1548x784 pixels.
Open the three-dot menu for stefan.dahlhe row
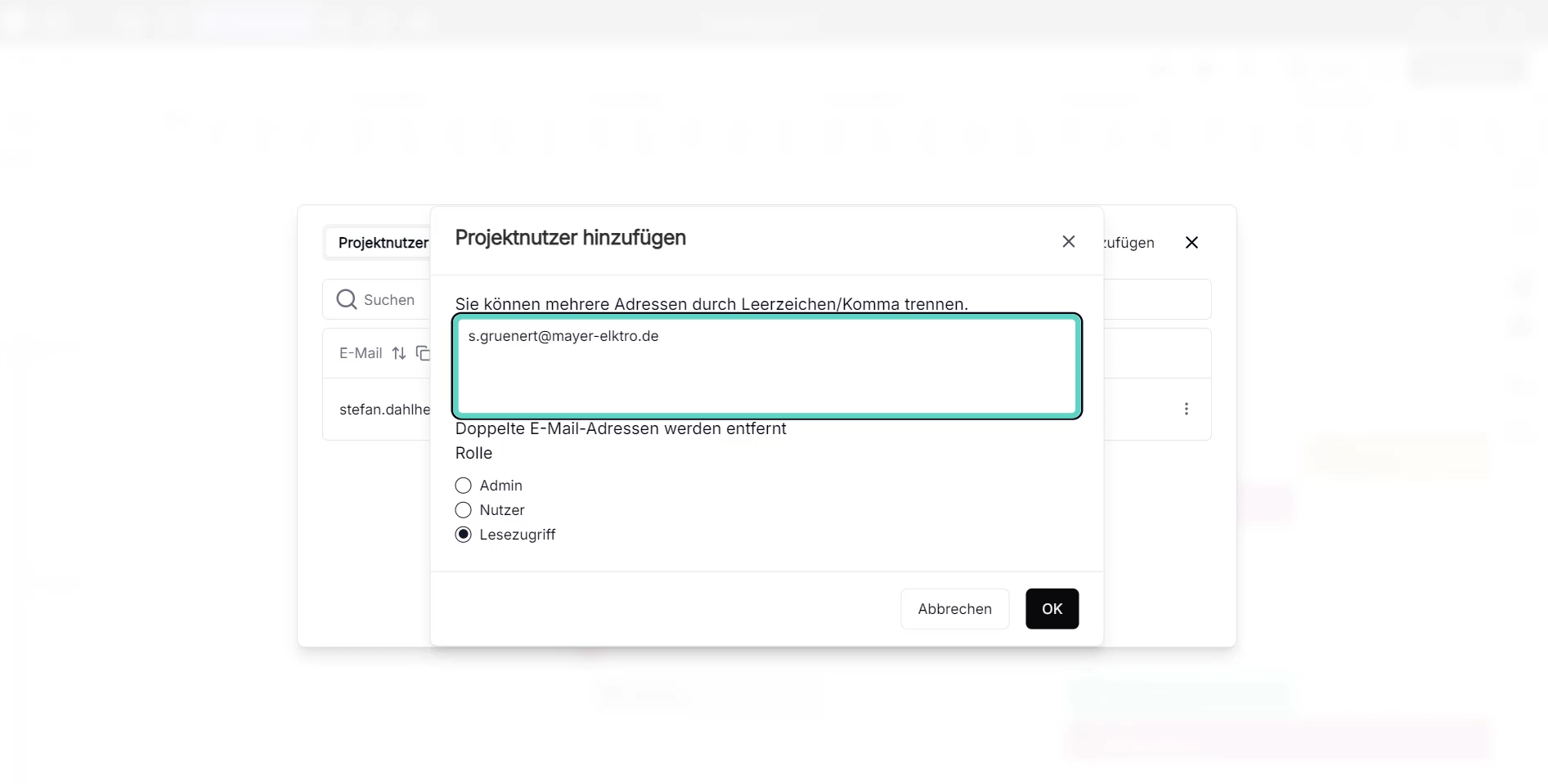click(x=1186, y=409)
